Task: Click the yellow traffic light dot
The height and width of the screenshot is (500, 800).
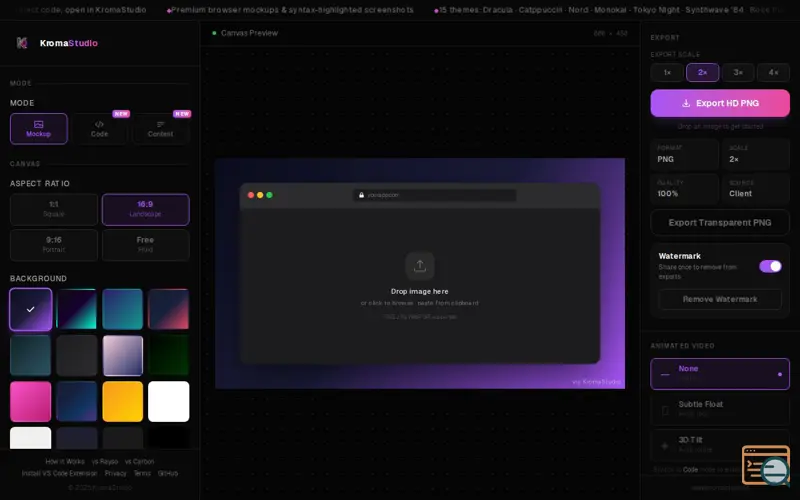Action: (x=260, y=195)
